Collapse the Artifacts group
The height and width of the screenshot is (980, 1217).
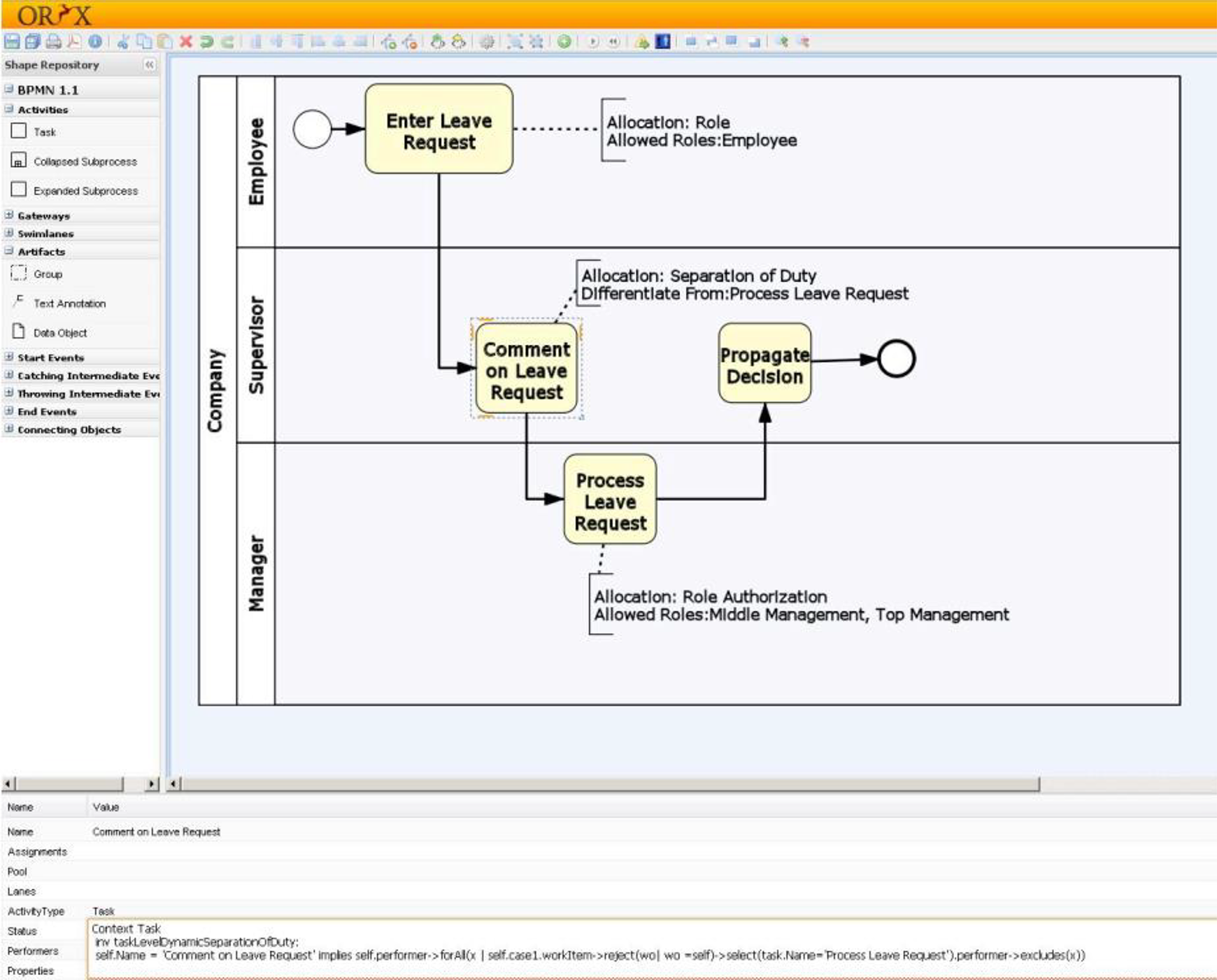pyautogui.click(x=9, y=251)
